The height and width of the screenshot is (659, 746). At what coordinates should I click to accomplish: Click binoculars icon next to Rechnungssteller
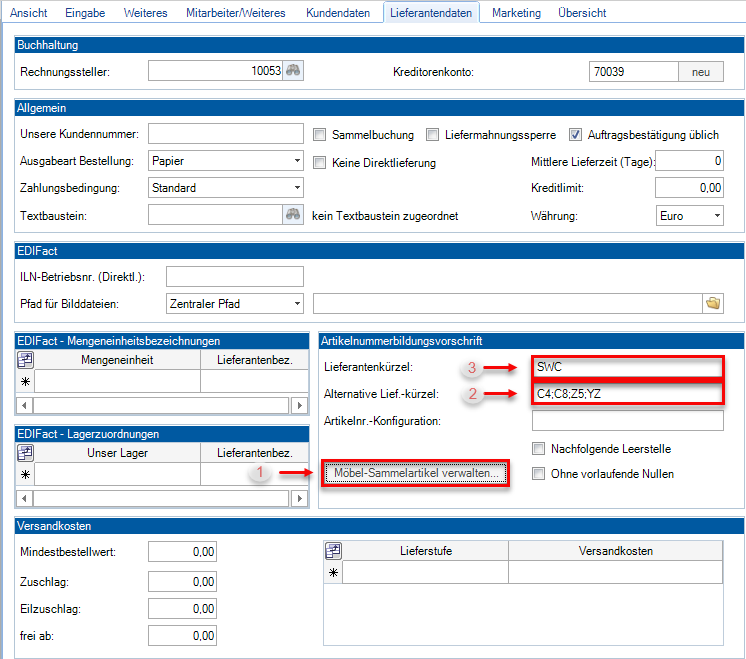pos(292,71)
